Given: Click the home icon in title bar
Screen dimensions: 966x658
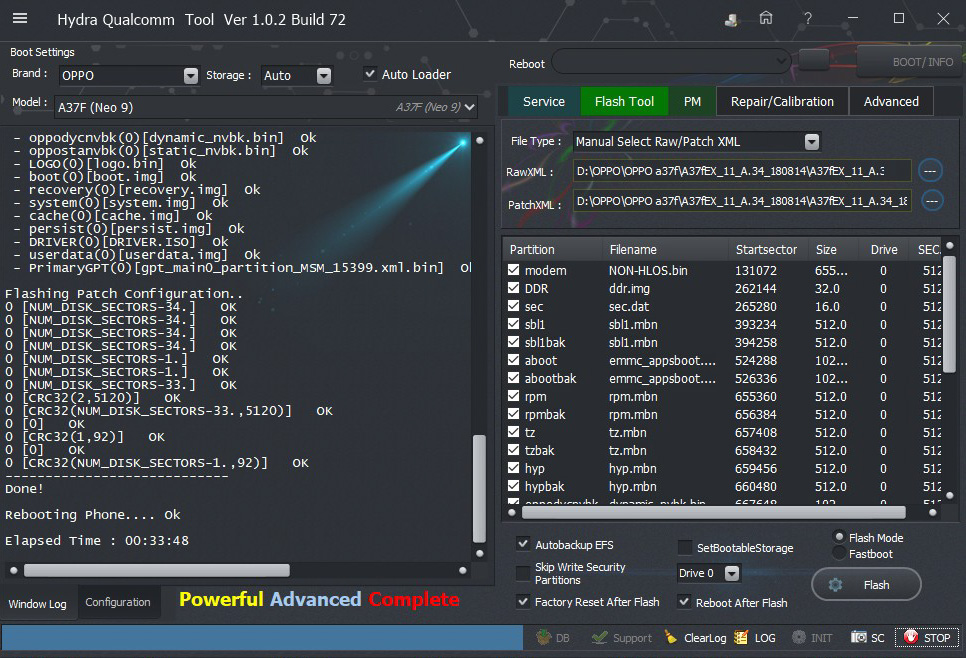Looking at the screenshot, I should point(766,18).
